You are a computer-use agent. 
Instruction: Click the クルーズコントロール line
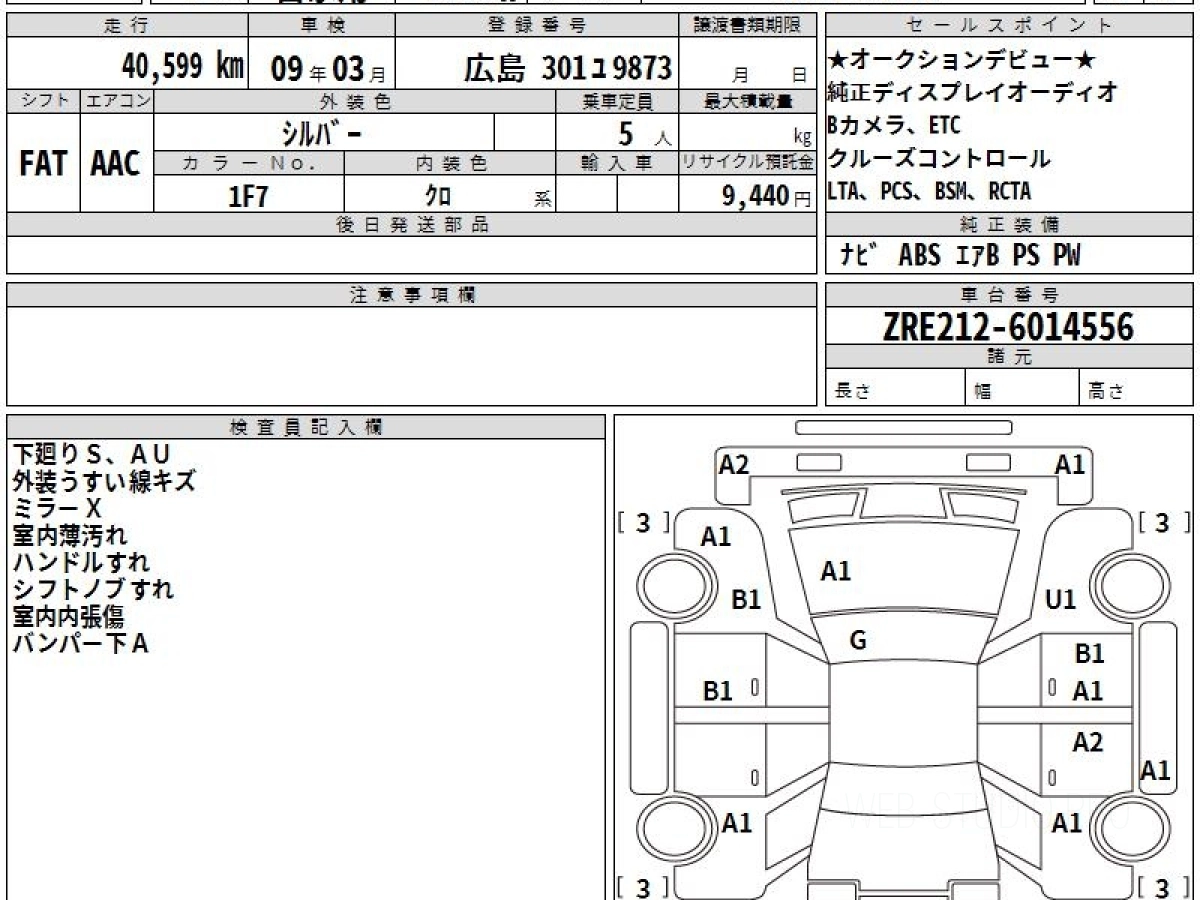(x=939, y=157)
